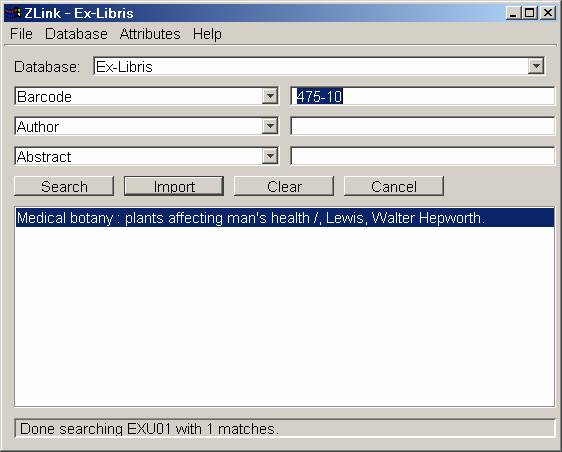Image resolution: width=562 pixels, height=452 pixels.
Task: Open the Help menu
Action: point(207,34)
